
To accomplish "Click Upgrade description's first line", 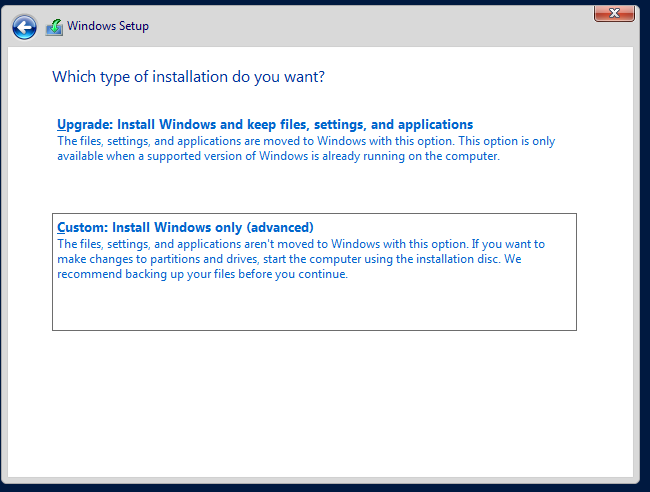I will (x=305, y=141).
